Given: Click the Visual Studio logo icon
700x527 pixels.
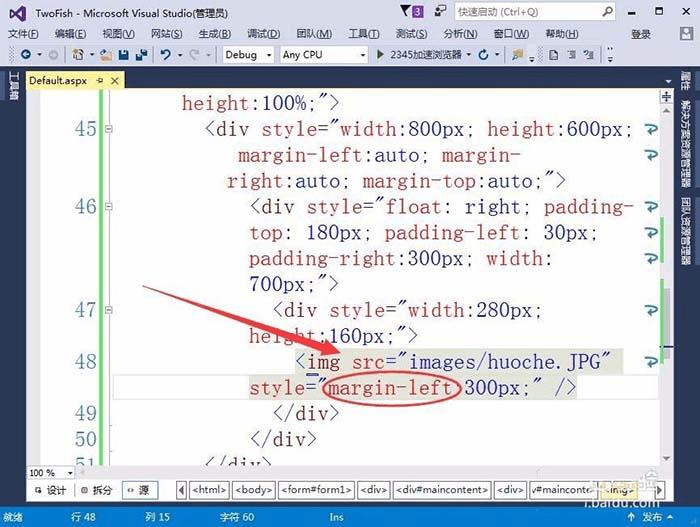Looking at the screenshot, I should (17, 13).
